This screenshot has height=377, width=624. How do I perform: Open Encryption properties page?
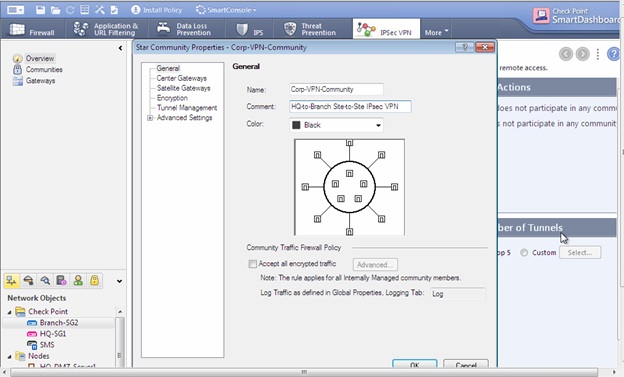pyautogui.click(x=172, y=98)
